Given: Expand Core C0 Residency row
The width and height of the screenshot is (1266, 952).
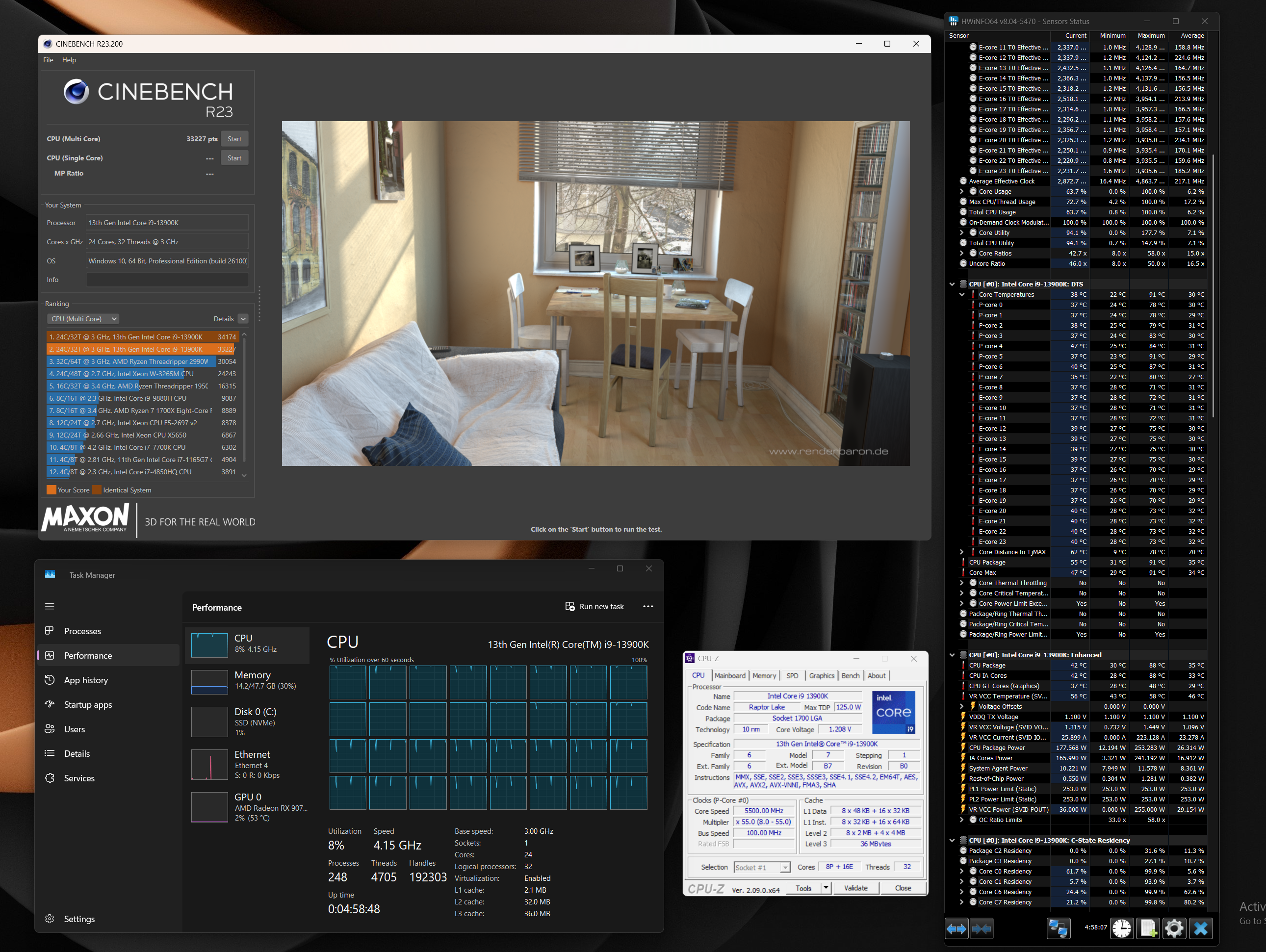Looking at the screenshot, I should click(x=962, y=872).
